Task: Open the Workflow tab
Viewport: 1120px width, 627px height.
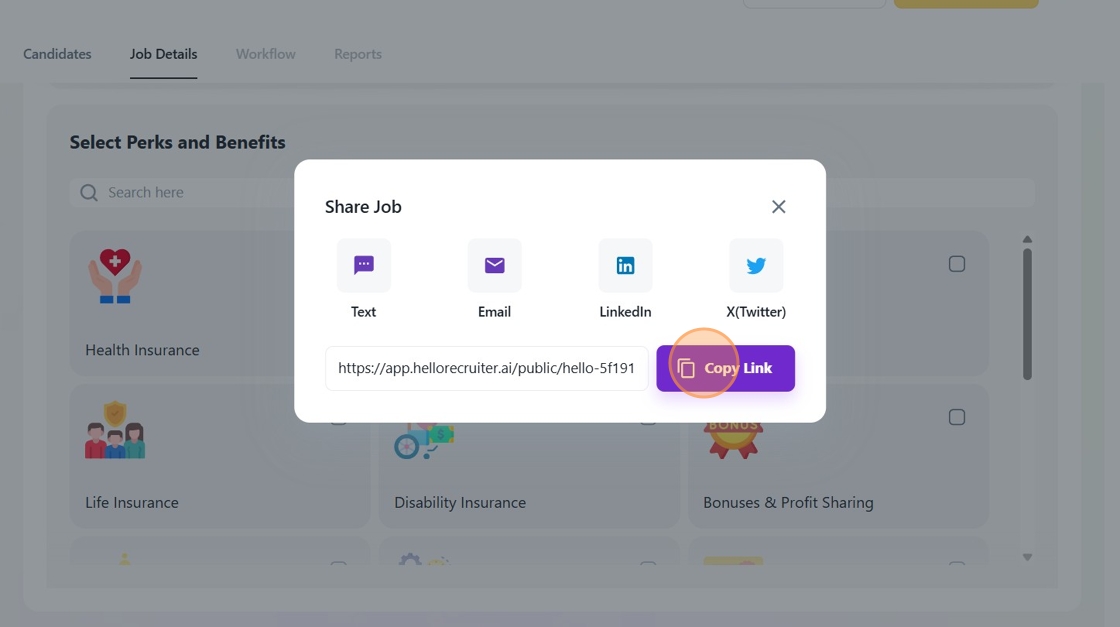Action: pyautogui.click(x=265, y=54)
